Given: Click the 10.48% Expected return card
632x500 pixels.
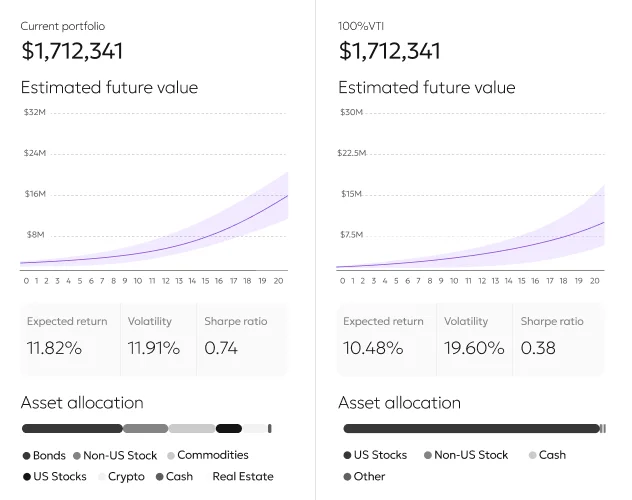Looking at the screenshot, I should (x=386, y=337).
